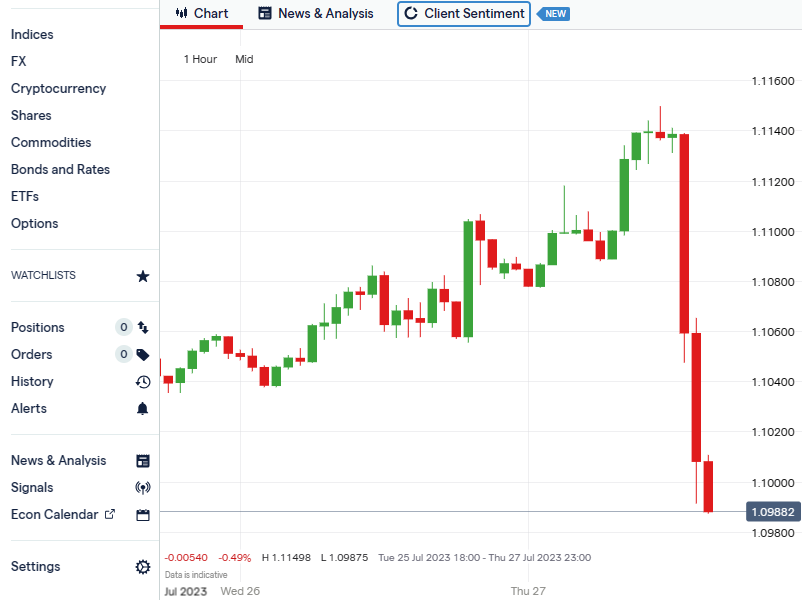Screen dimensions: 802x600
Task: Open the History clock icon
Action: [143, 382]
